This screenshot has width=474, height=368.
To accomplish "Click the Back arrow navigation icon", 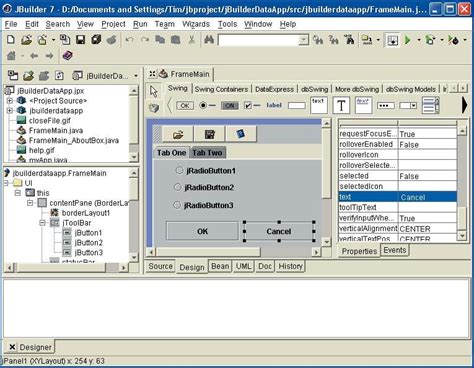I will pyautogui.click(x=34, y=56).
